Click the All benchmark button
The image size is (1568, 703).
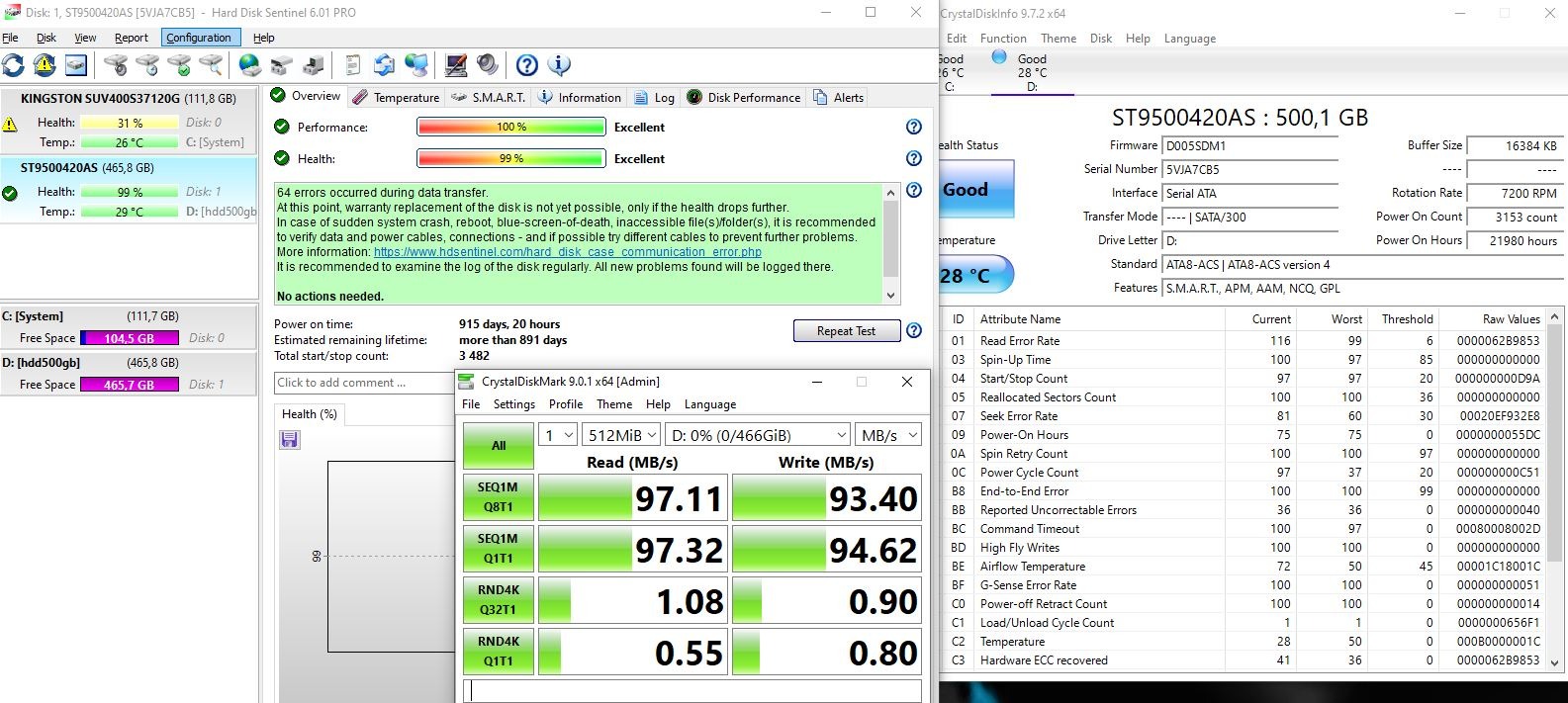[499, 446]
